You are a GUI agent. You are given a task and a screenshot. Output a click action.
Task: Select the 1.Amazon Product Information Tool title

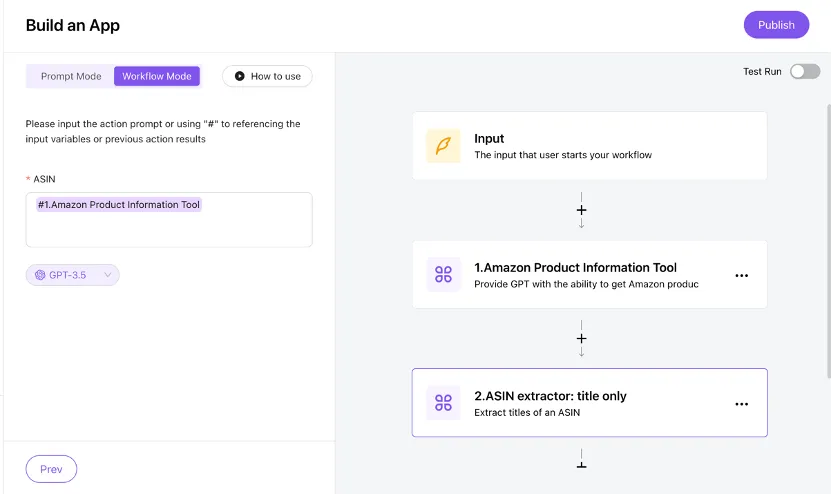click(575, 267)
